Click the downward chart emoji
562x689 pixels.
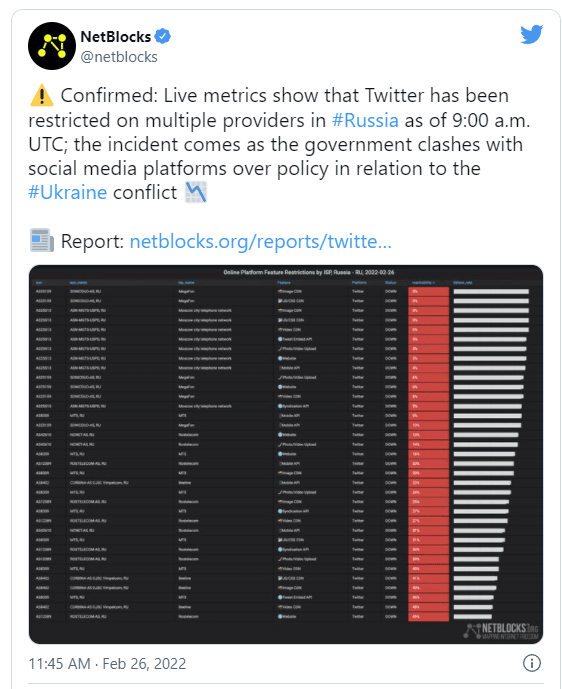point(196,192)
